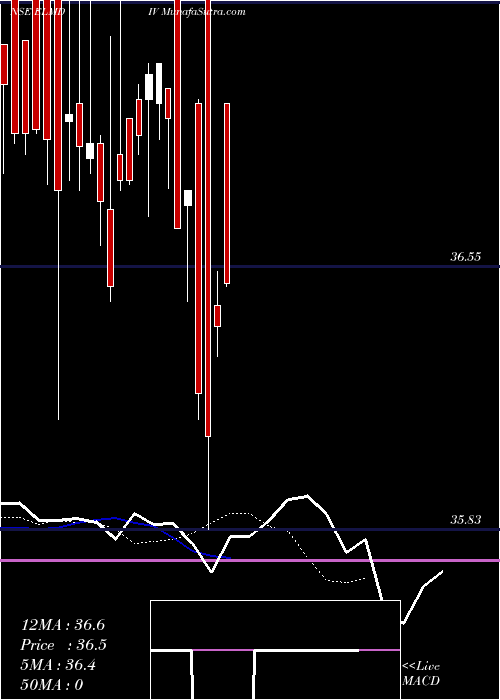Click the Price : 36.5 value
The width and height of the screenshot is (500, 700).
[64, 645]
